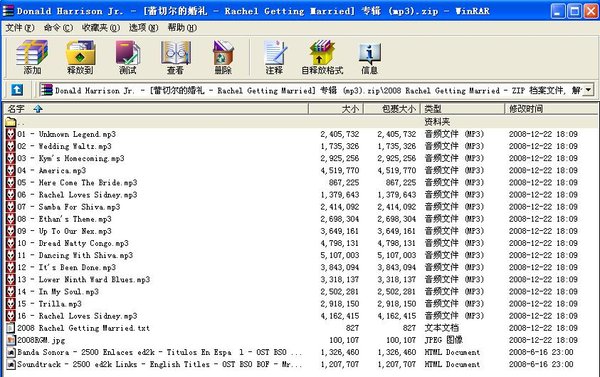Sort by Modified (修改时间) column header
This screenshot has width=600, height=377.
point(550,109)
